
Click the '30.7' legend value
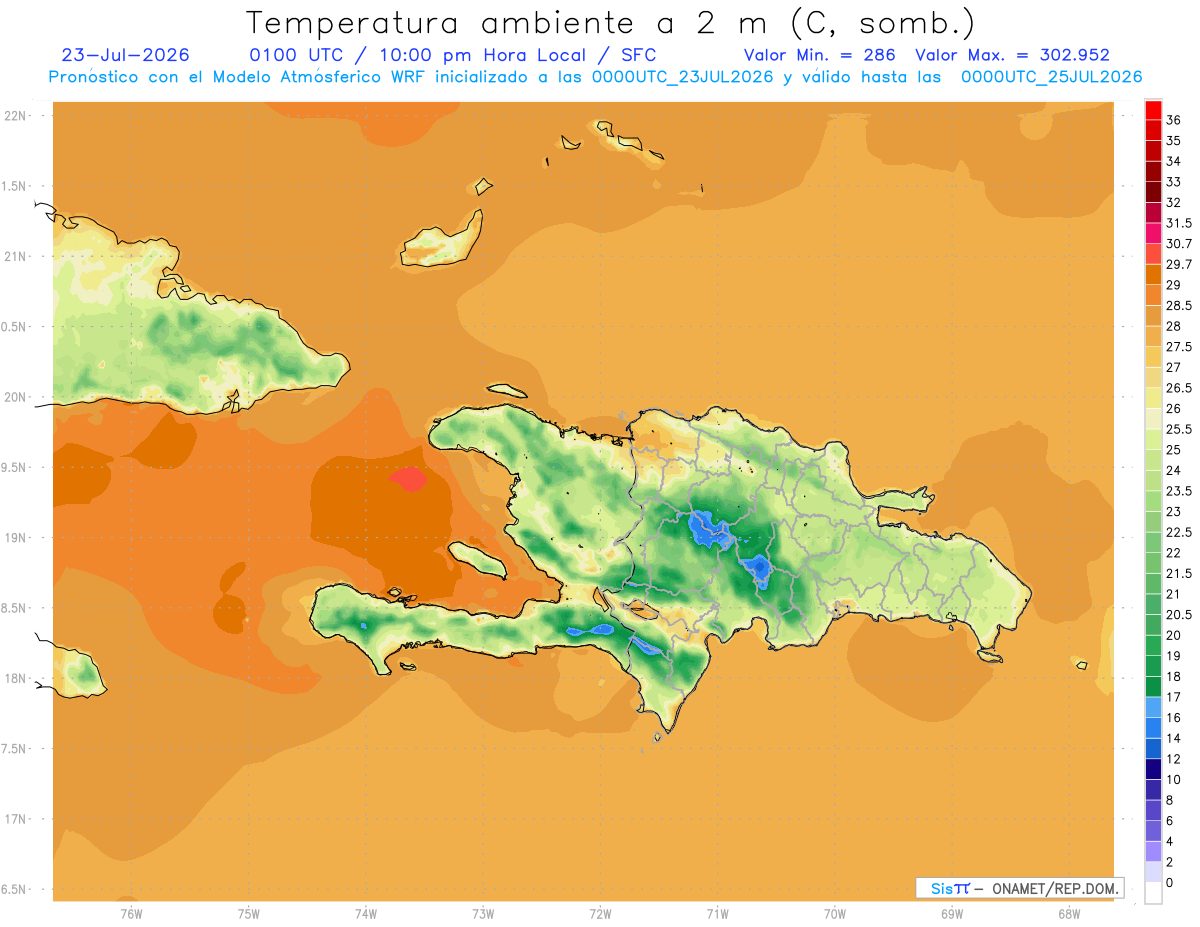[x=1178, y=244]
